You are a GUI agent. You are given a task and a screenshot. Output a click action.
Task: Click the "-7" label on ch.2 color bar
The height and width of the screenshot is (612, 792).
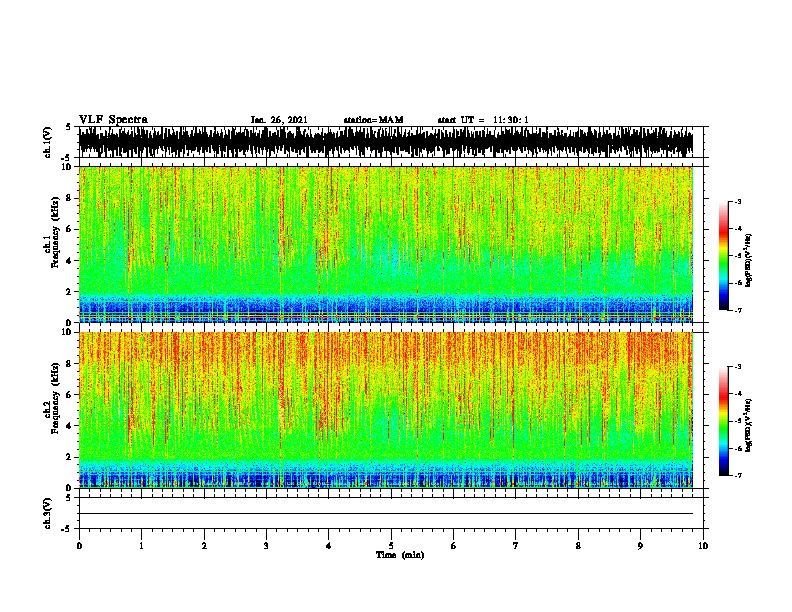click(737, 475)
